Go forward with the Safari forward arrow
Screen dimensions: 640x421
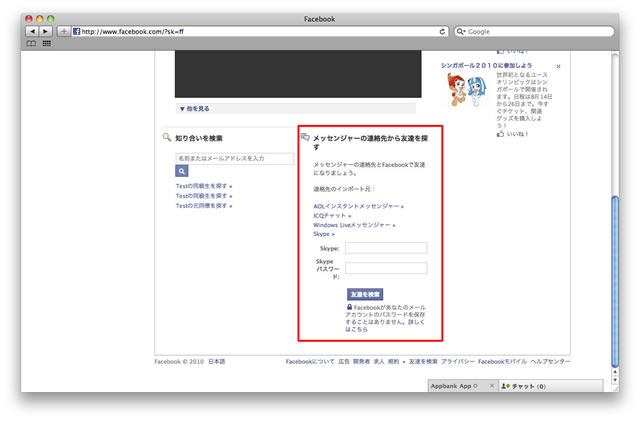(45, 31)
